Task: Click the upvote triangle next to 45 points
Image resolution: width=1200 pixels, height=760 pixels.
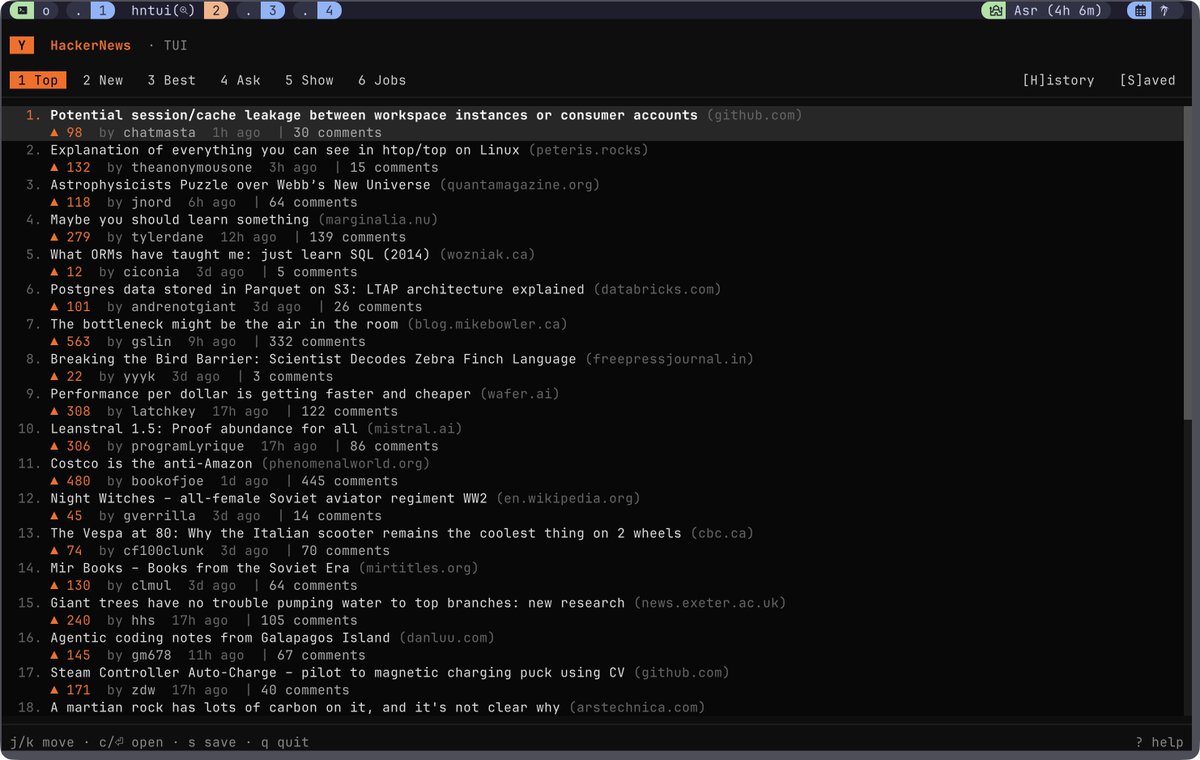Action: point(55,516)
